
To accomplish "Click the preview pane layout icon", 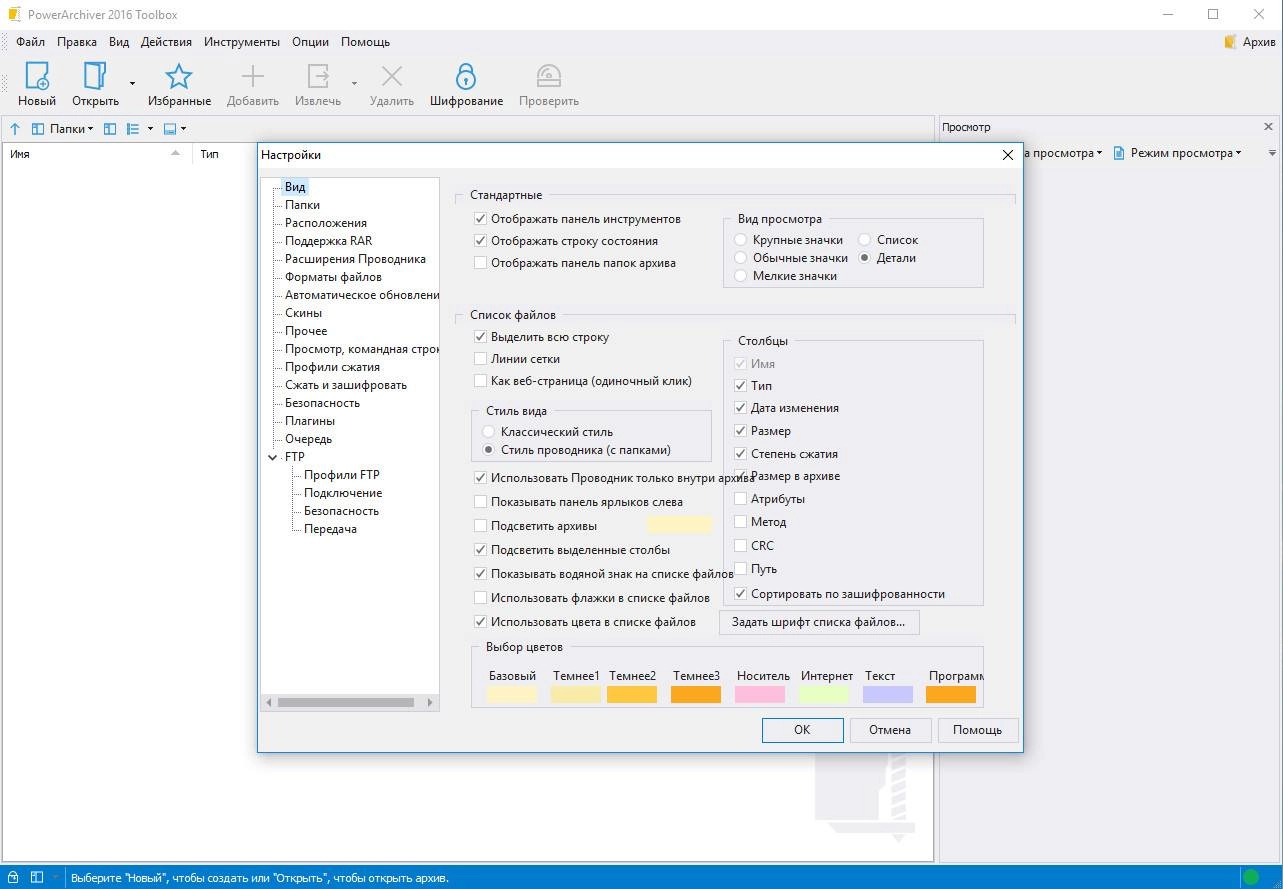I will (x=169, y=129).
